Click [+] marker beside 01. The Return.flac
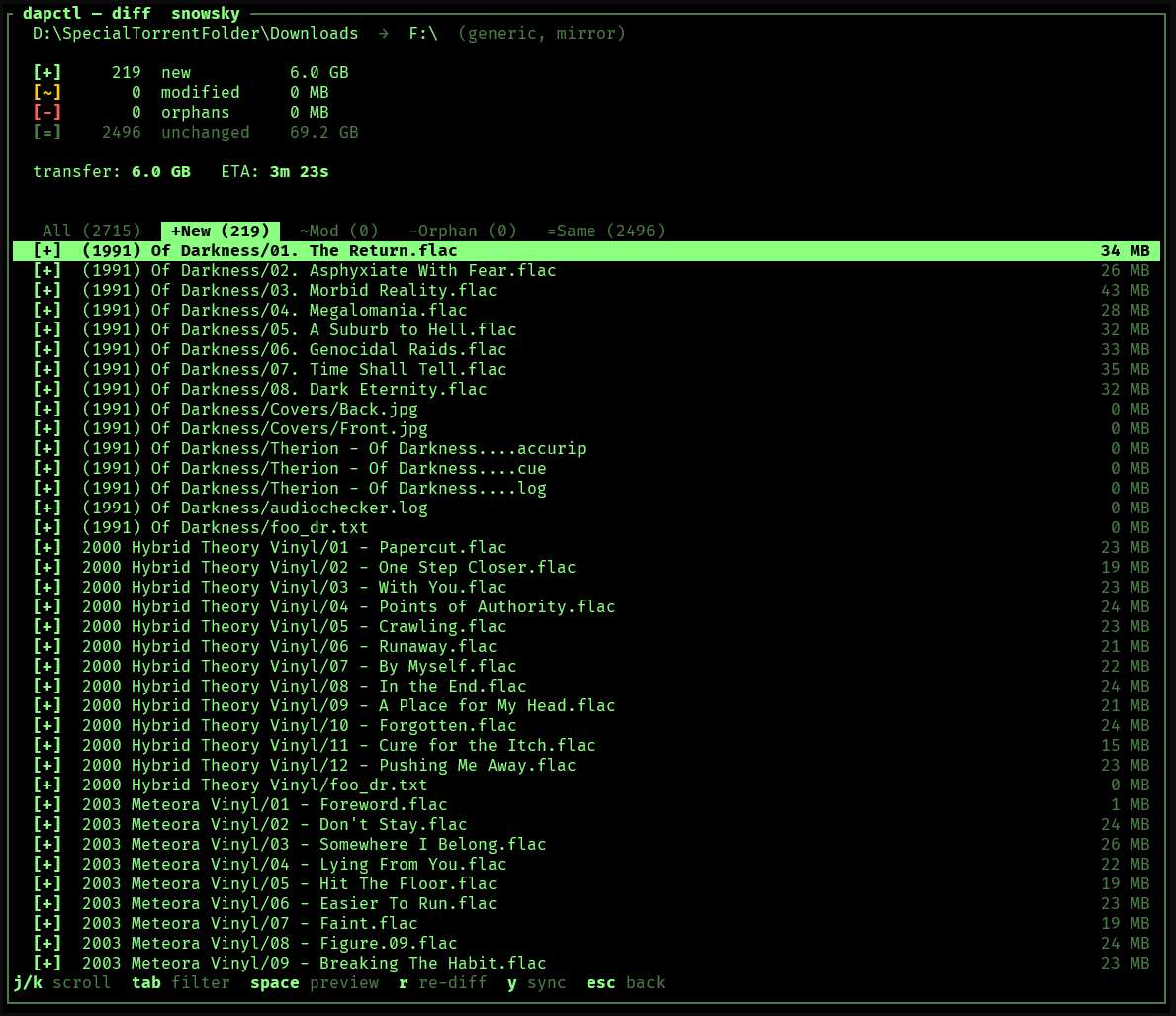1176x1016 pixels. (47, 250)
